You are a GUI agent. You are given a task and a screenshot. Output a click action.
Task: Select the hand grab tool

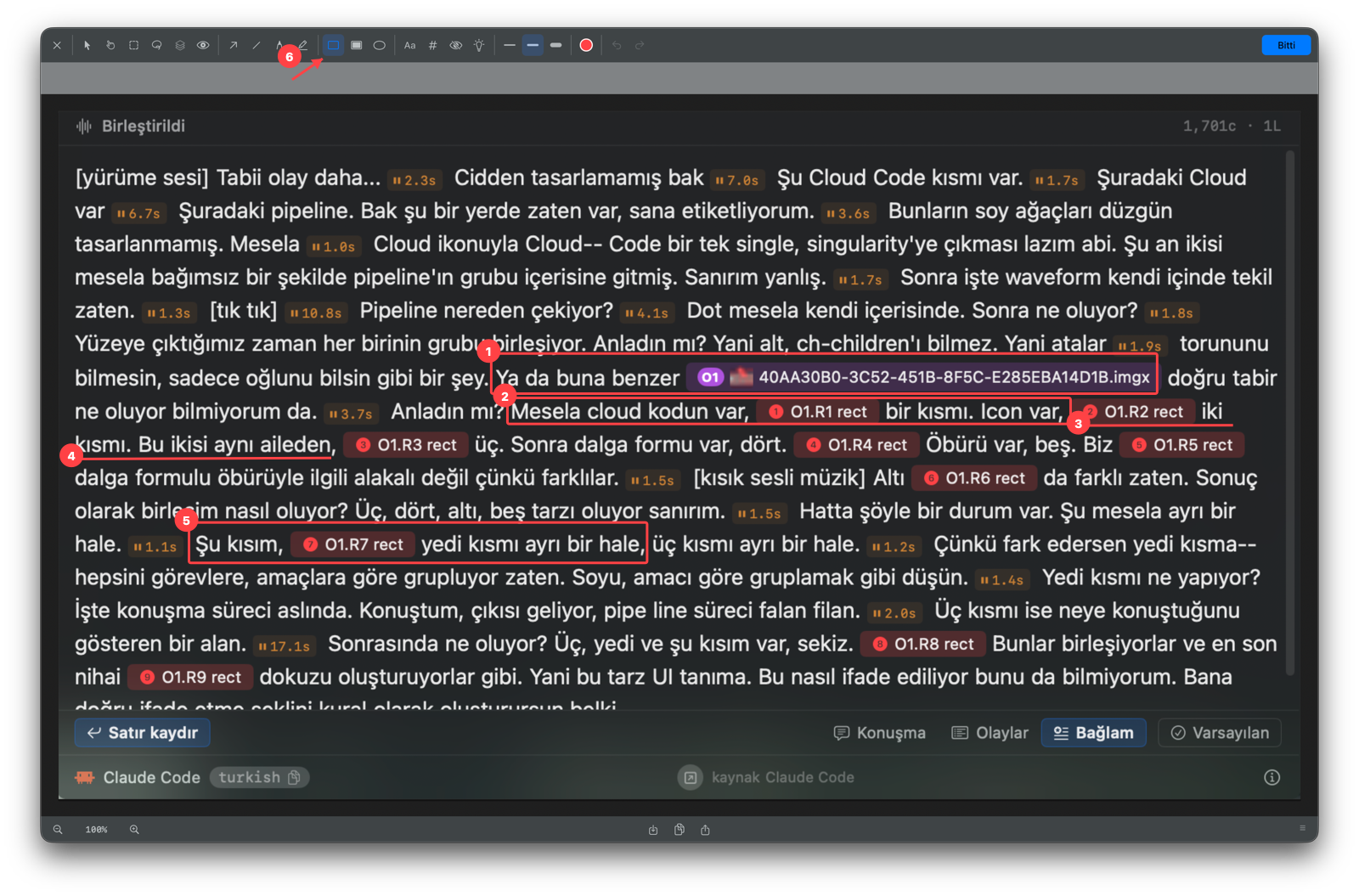pos(110,46)
